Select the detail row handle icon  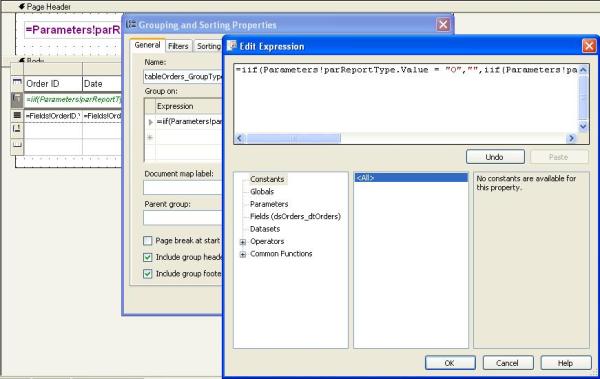17,115
